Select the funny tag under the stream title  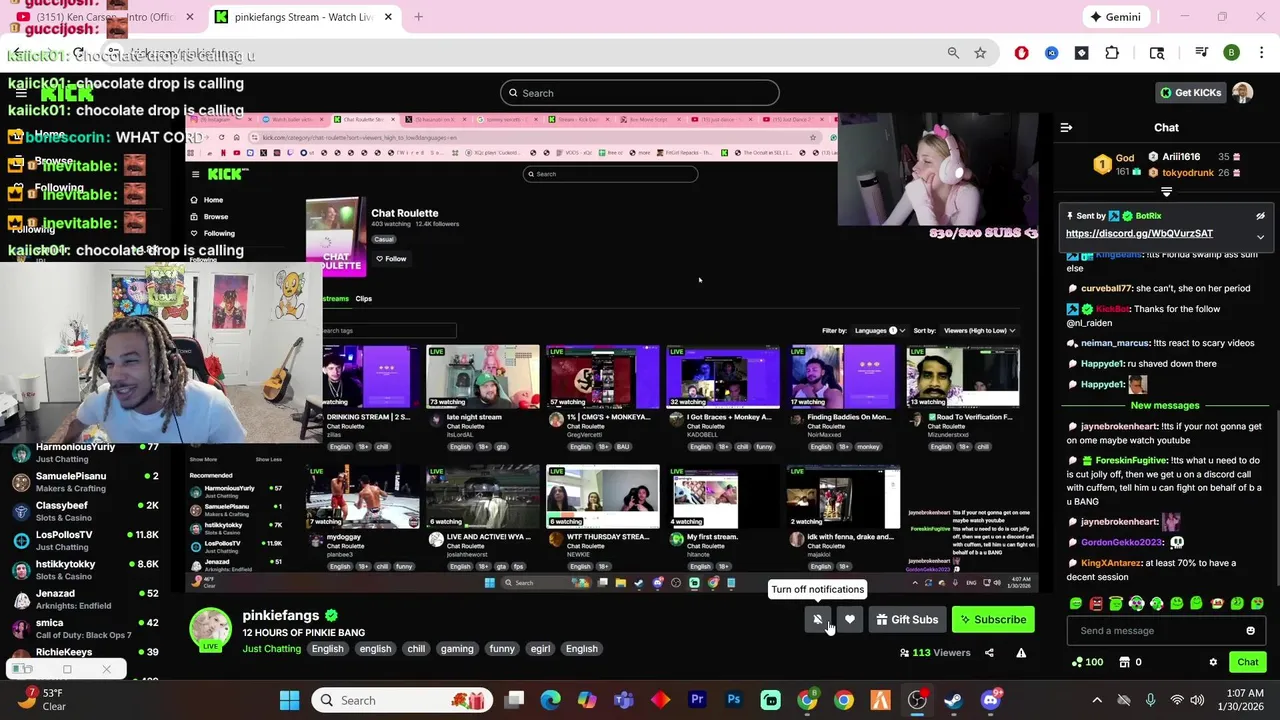click(502, 649)
